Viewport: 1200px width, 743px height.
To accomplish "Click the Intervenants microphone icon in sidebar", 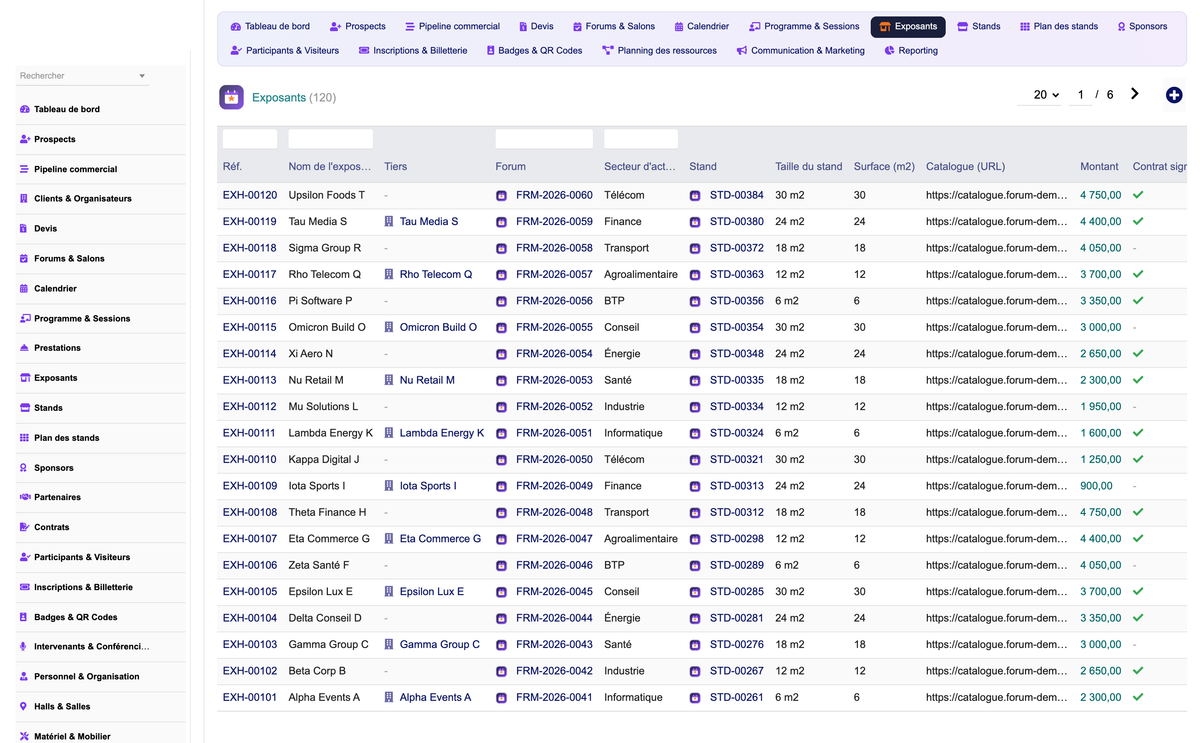I will (x=24, y=646).
